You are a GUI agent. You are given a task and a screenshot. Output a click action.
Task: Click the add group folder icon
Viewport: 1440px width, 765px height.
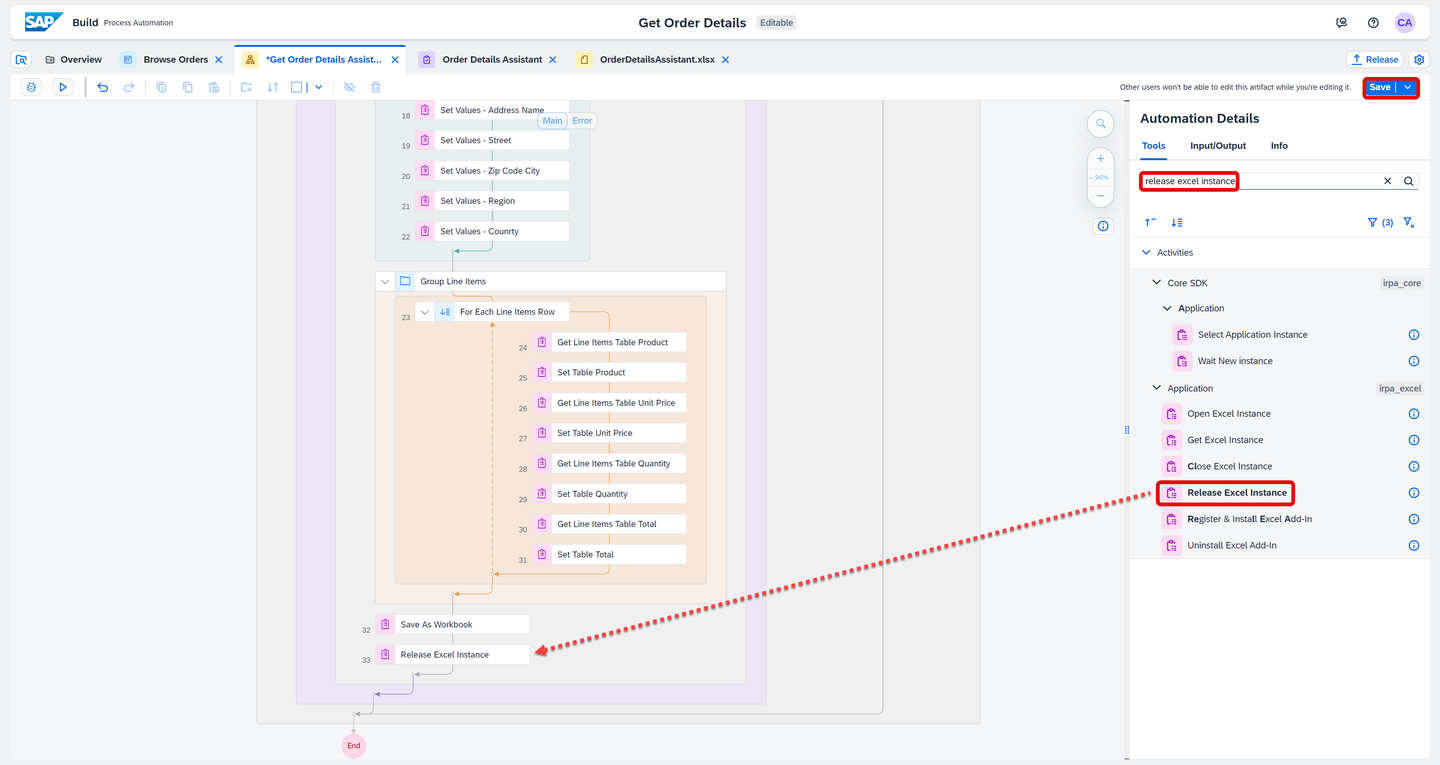(x=246, y=87)
